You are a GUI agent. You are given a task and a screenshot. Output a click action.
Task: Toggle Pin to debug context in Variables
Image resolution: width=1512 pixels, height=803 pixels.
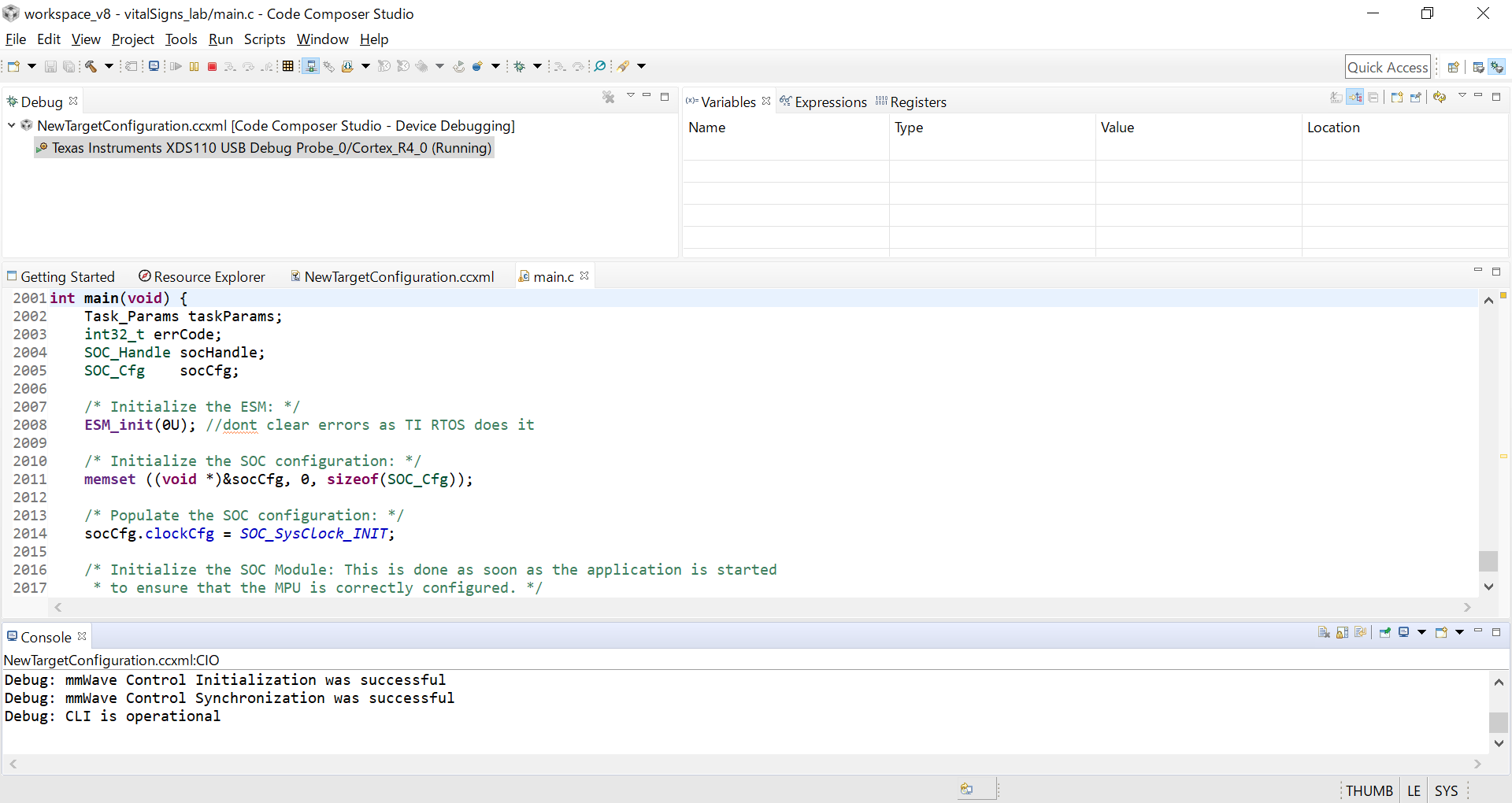[x=1416, y=97]
